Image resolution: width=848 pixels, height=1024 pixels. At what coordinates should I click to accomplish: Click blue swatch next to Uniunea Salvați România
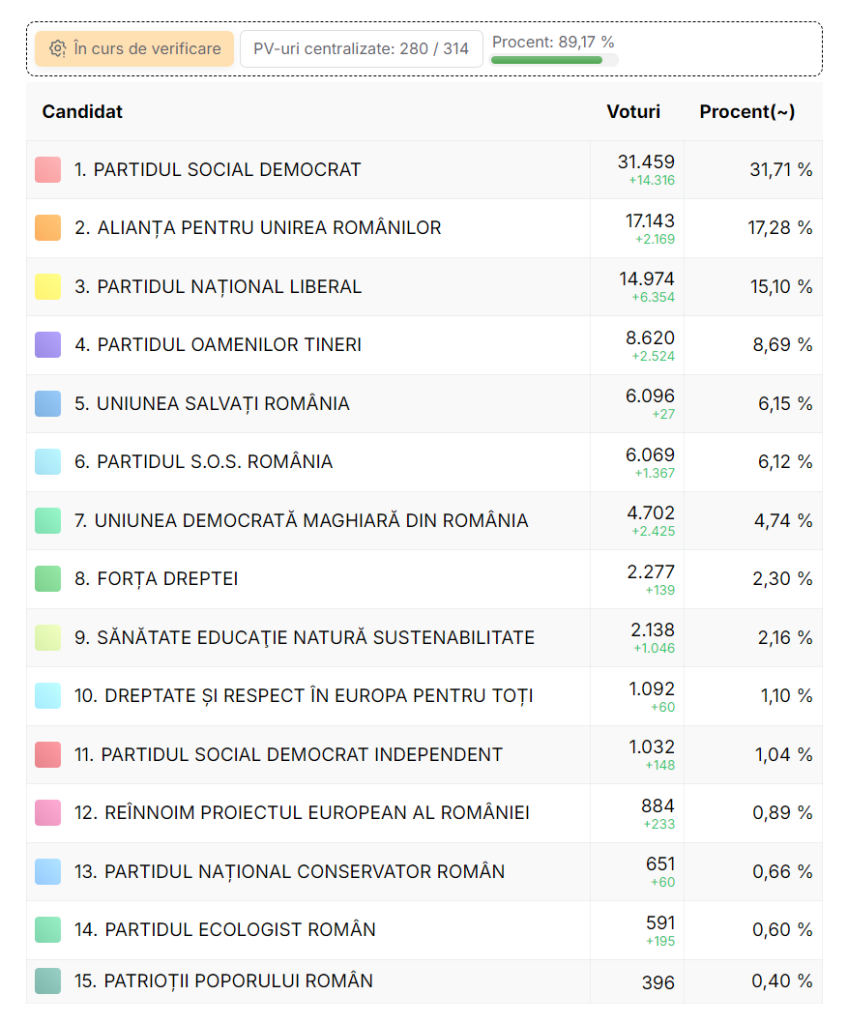tap(48, 404)
